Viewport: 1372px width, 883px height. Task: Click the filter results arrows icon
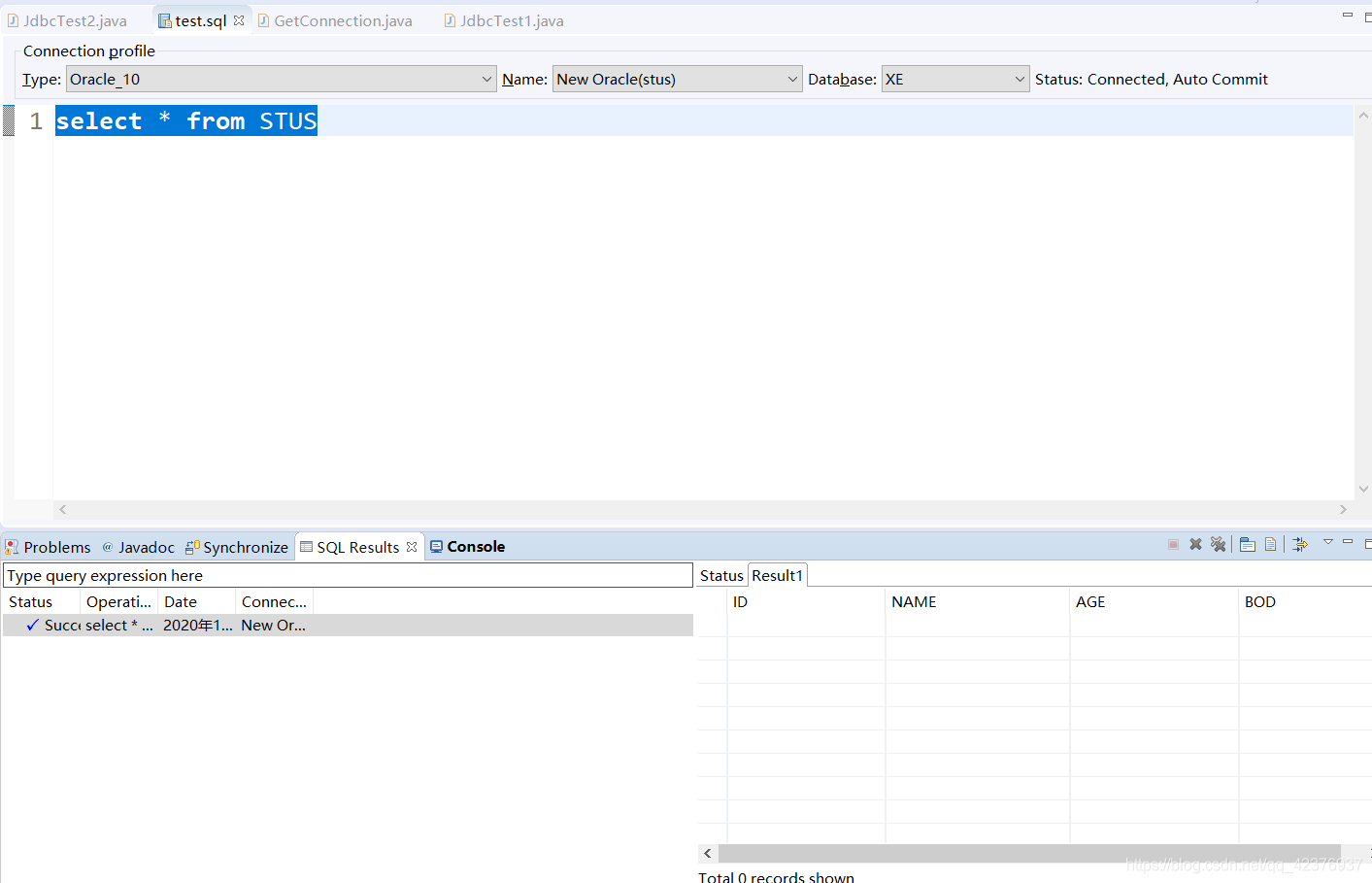pyautogui.click(x=1300, y=545)
